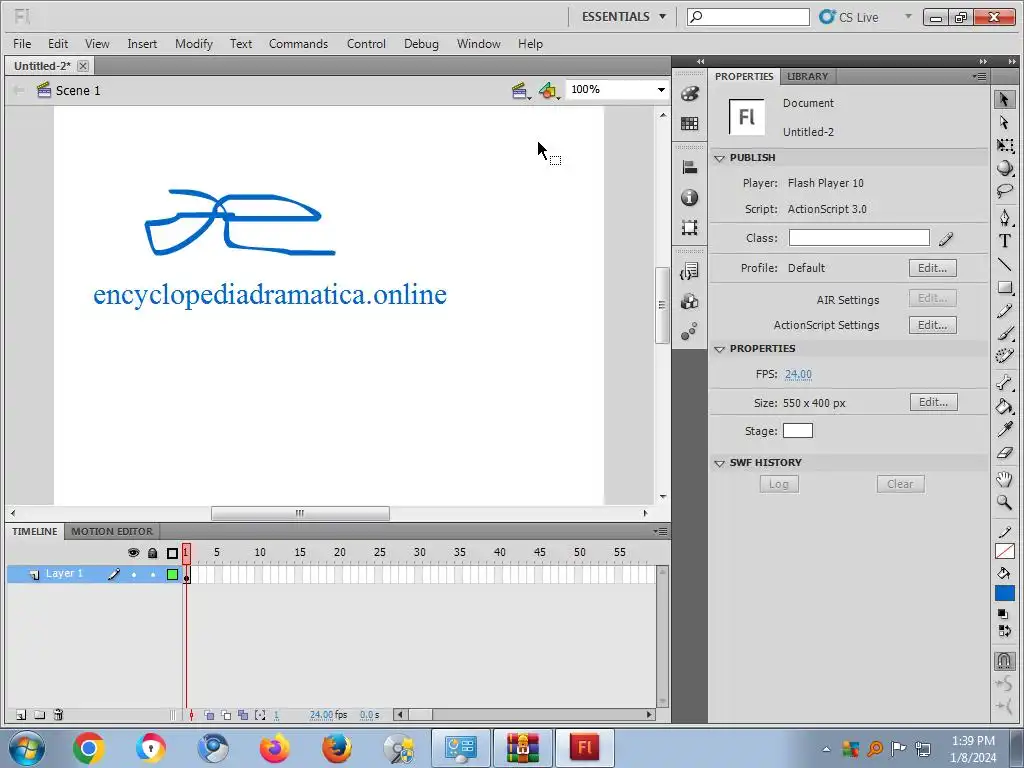1024x768 pixels.
Task: Toggle Onion Skin button
Action: click(209, 715)
